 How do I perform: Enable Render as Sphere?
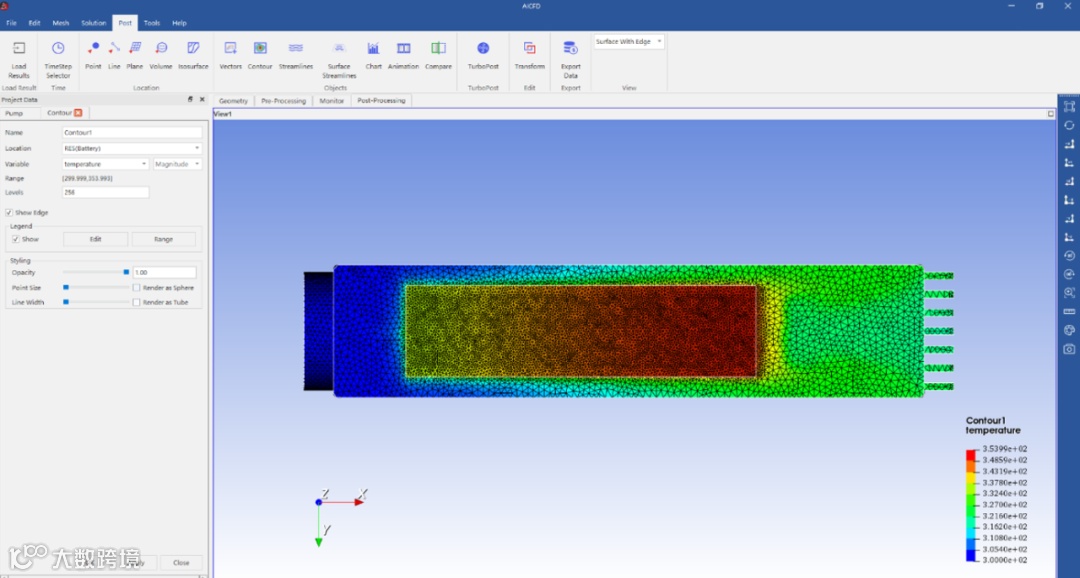(x=136, y=287)
